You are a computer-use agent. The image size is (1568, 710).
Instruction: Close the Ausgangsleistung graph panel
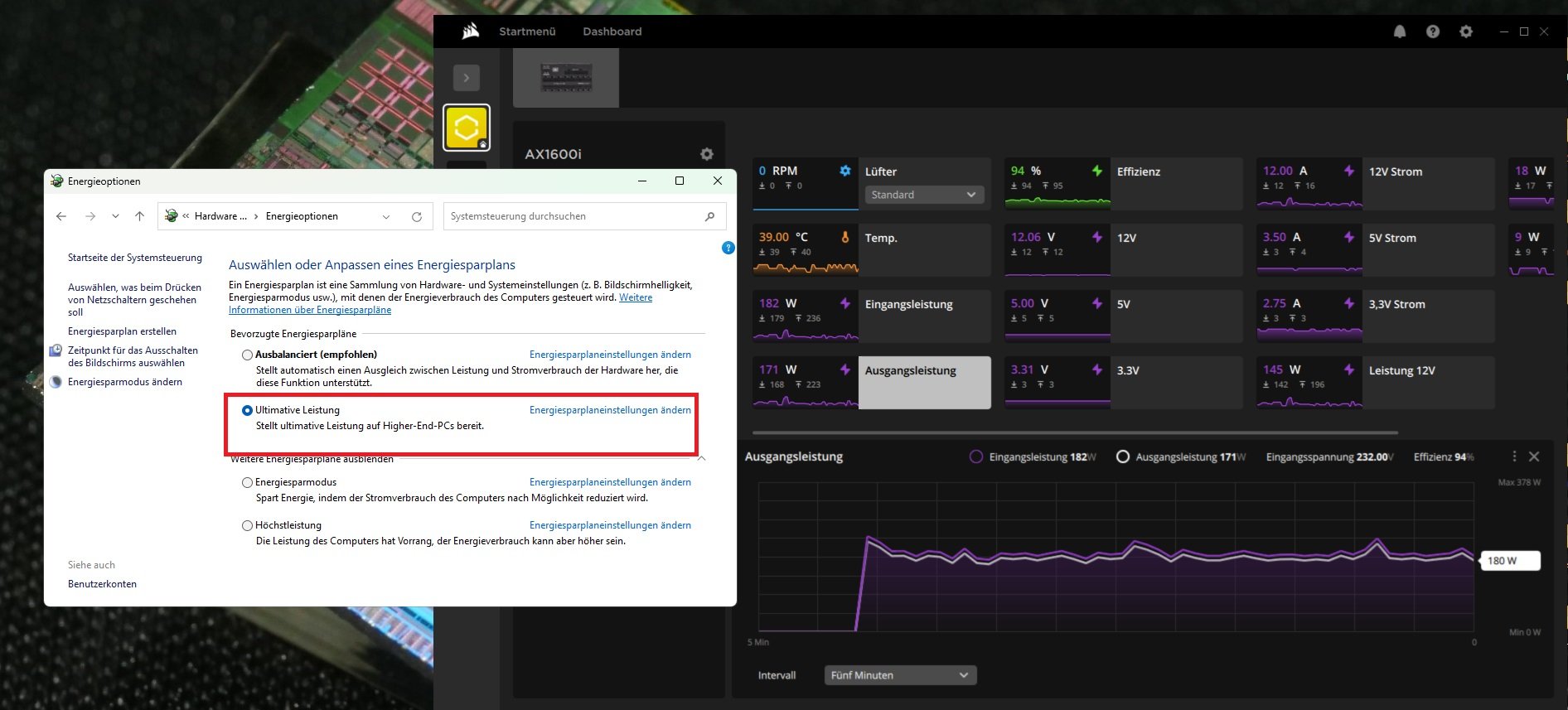pos(1534,456)
